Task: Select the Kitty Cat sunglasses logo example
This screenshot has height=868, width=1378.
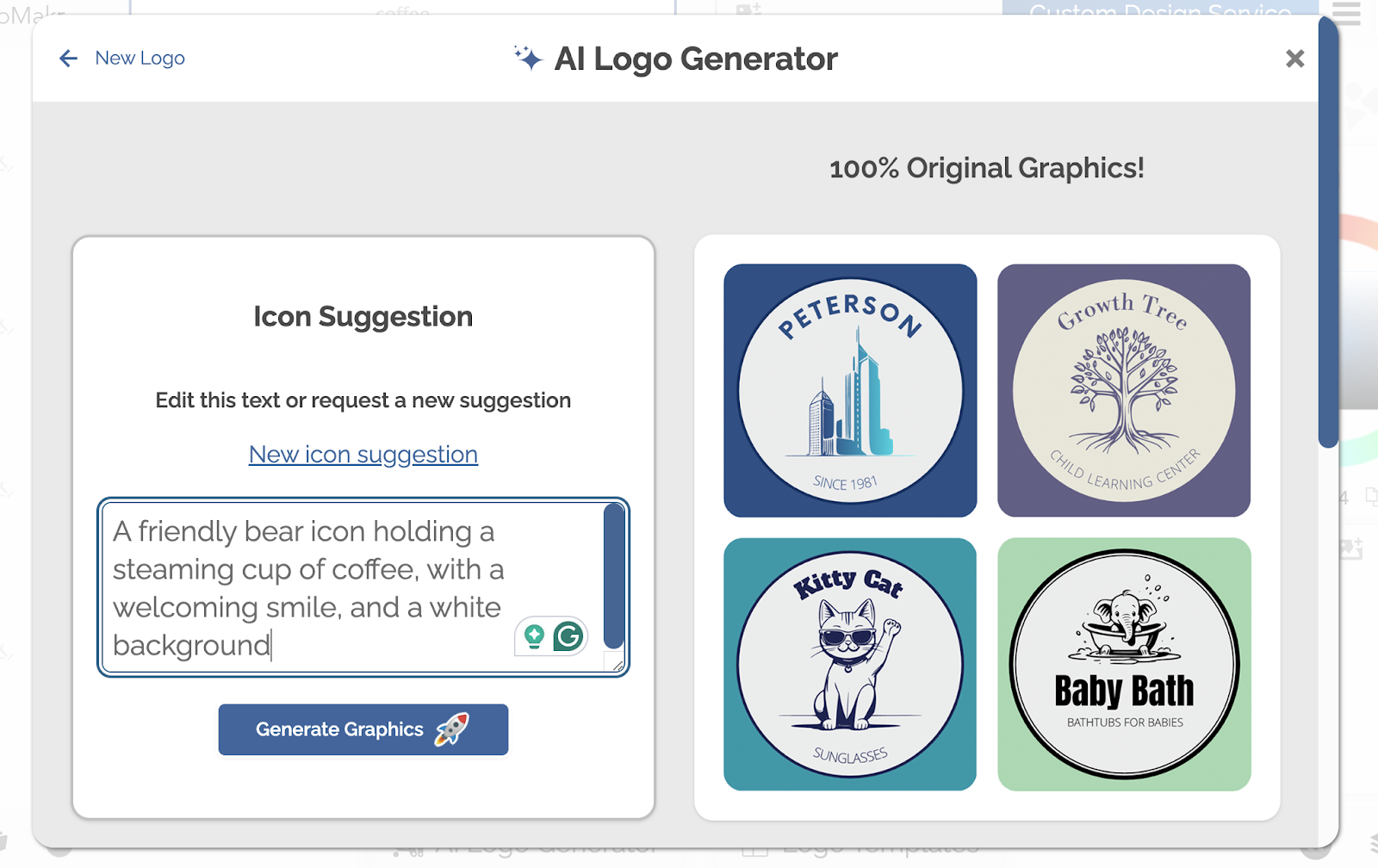Action: [x=850, y=664]
